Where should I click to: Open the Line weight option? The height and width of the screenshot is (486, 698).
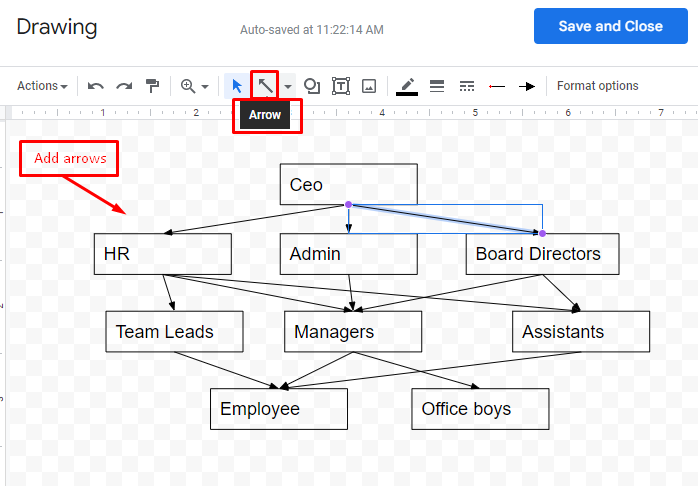tap(437, 86)
